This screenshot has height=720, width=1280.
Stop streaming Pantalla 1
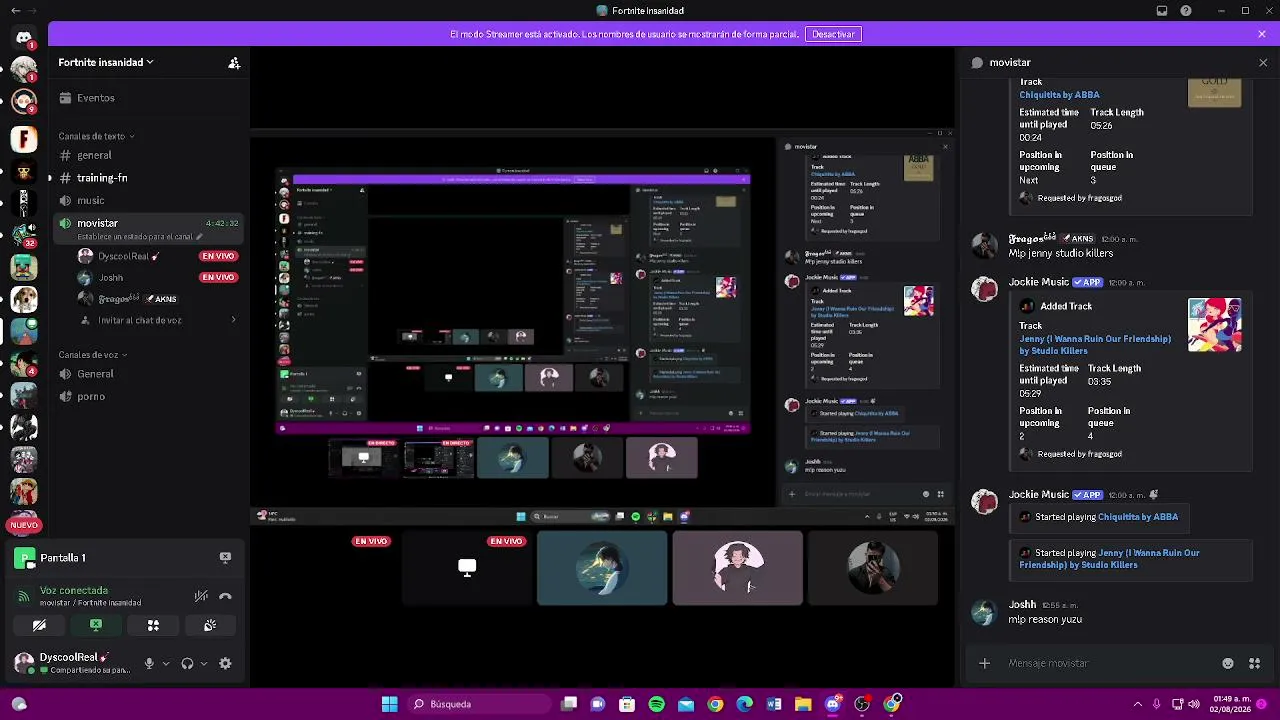pyautogui.click(x=225, y=557)
